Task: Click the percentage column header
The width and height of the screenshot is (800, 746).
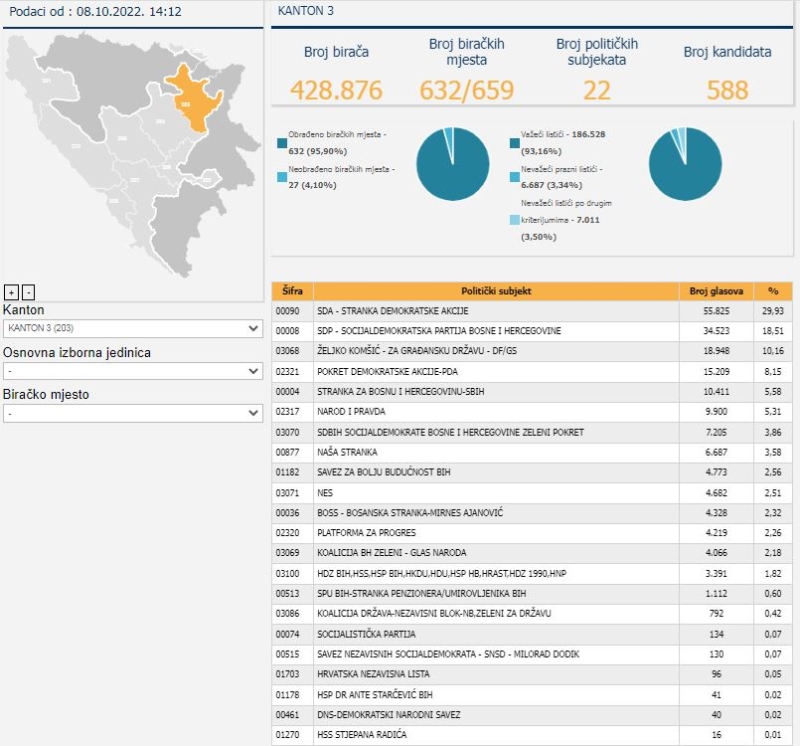Action: click(x=772, y=291)
